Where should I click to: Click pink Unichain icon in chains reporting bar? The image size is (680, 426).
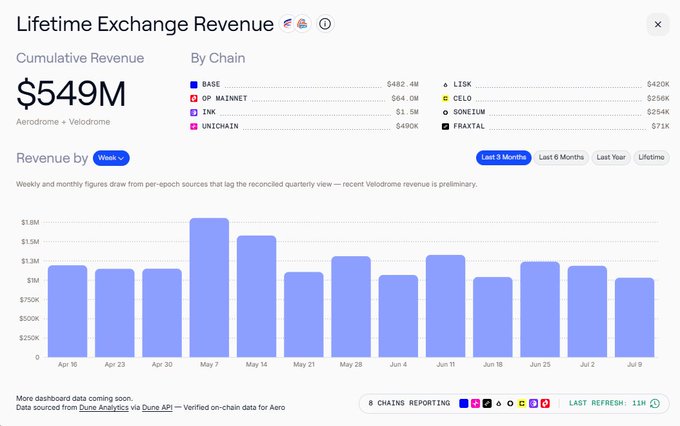475,403
